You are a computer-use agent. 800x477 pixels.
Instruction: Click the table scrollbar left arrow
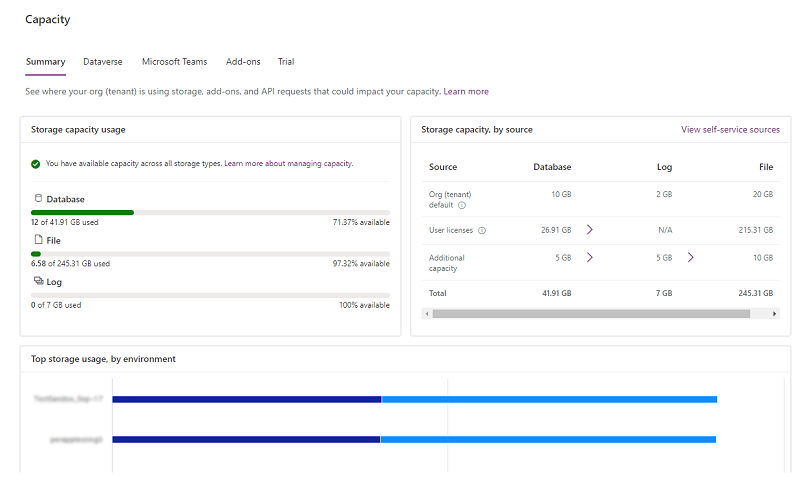click(x=427, y=313)
